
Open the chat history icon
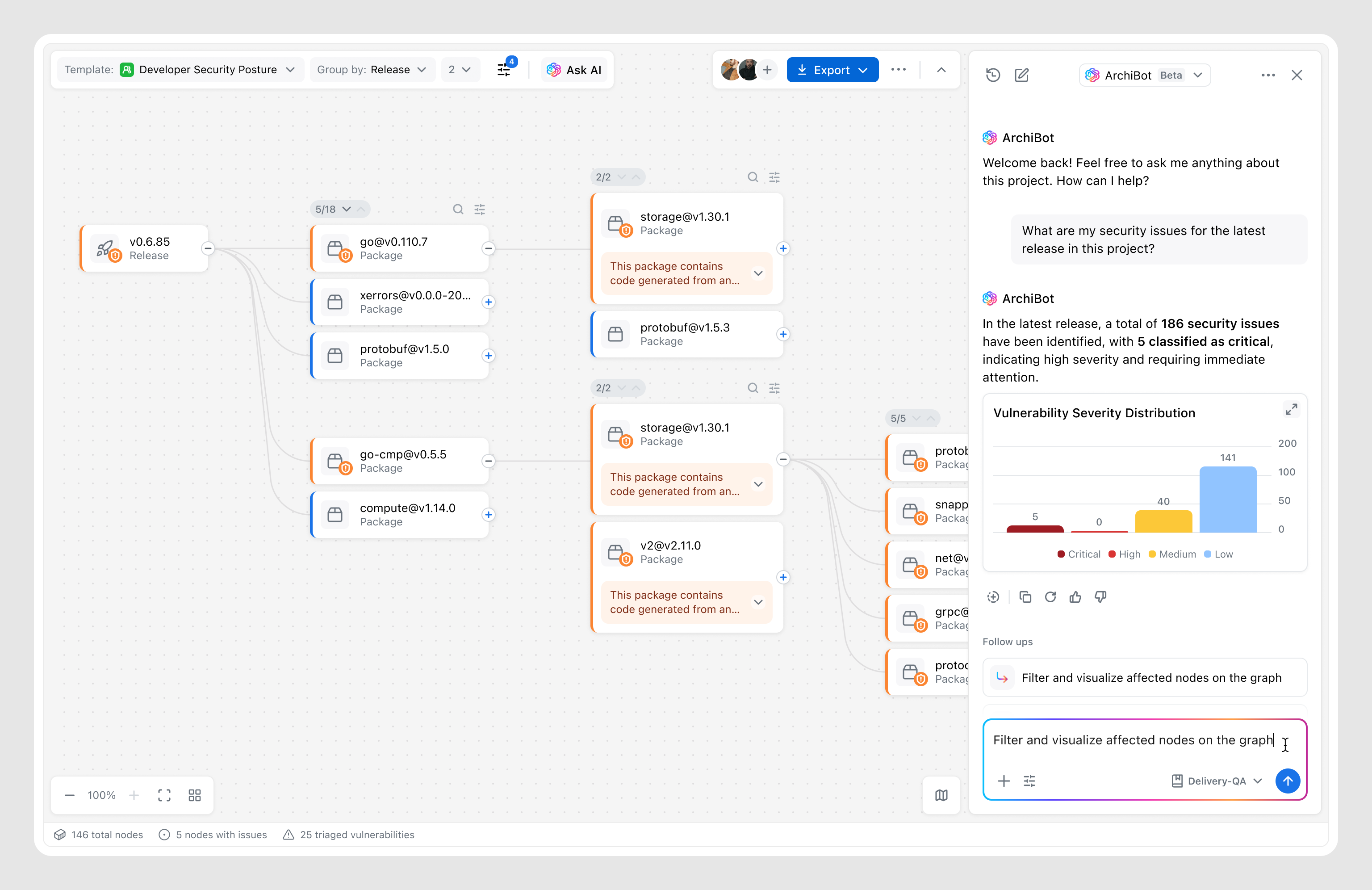(x=993, y=75)
